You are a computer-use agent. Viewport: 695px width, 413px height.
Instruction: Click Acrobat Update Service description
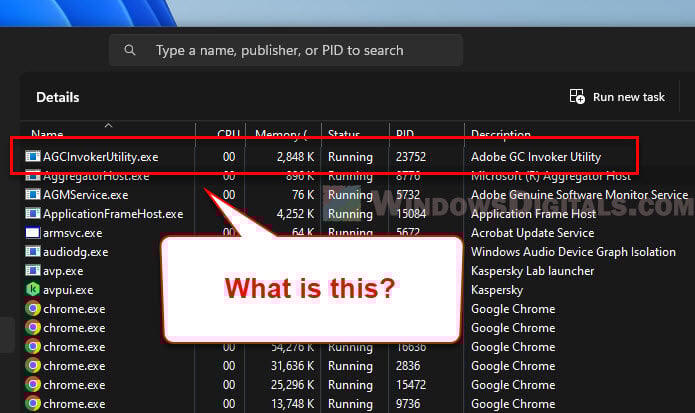[x=532, y=233]
